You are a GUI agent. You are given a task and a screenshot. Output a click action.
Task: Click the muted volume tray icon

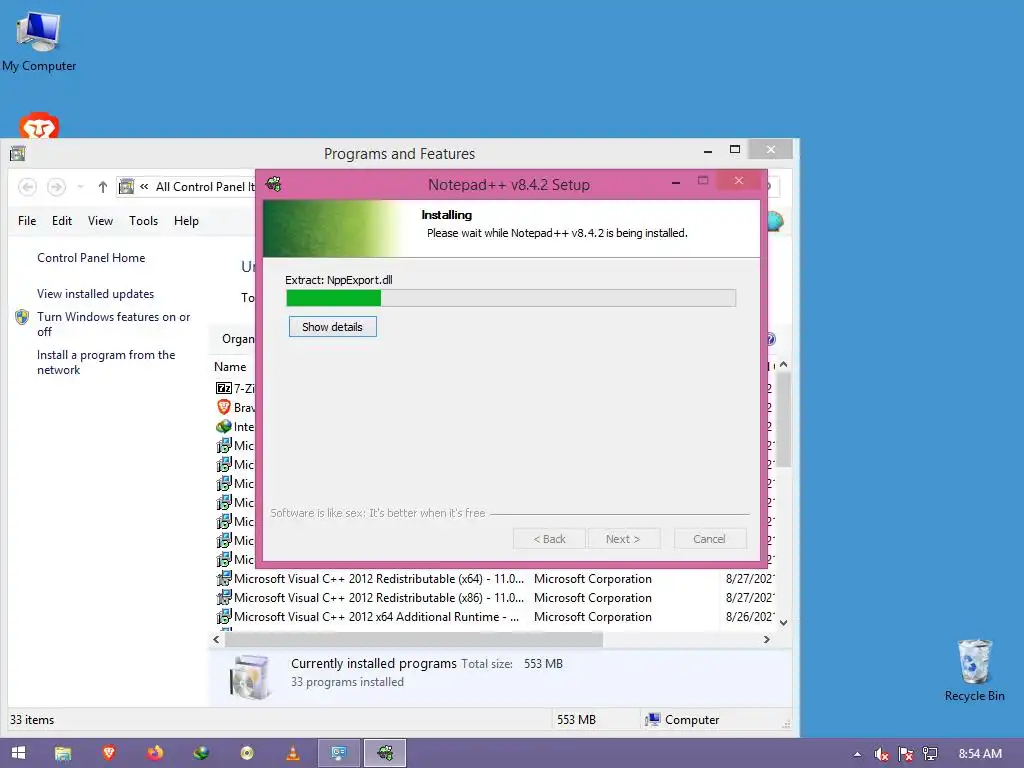pyautogui.click(x=882, y=754)
